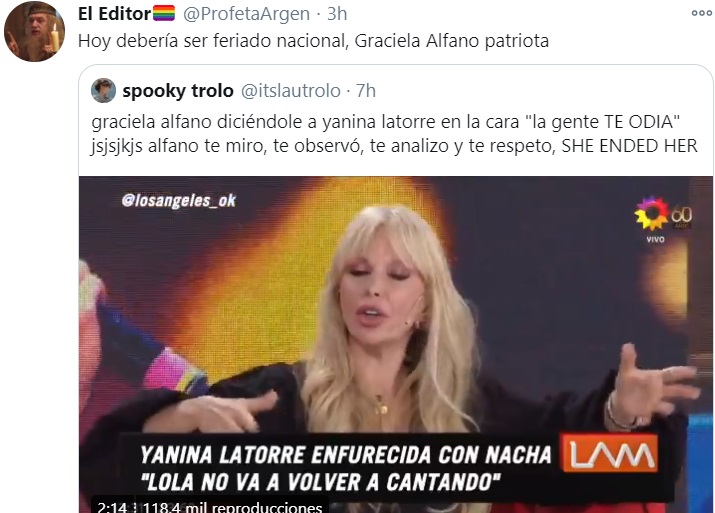
Task: Click the channel sun logo above VIVO
Action: coord(652,213)
